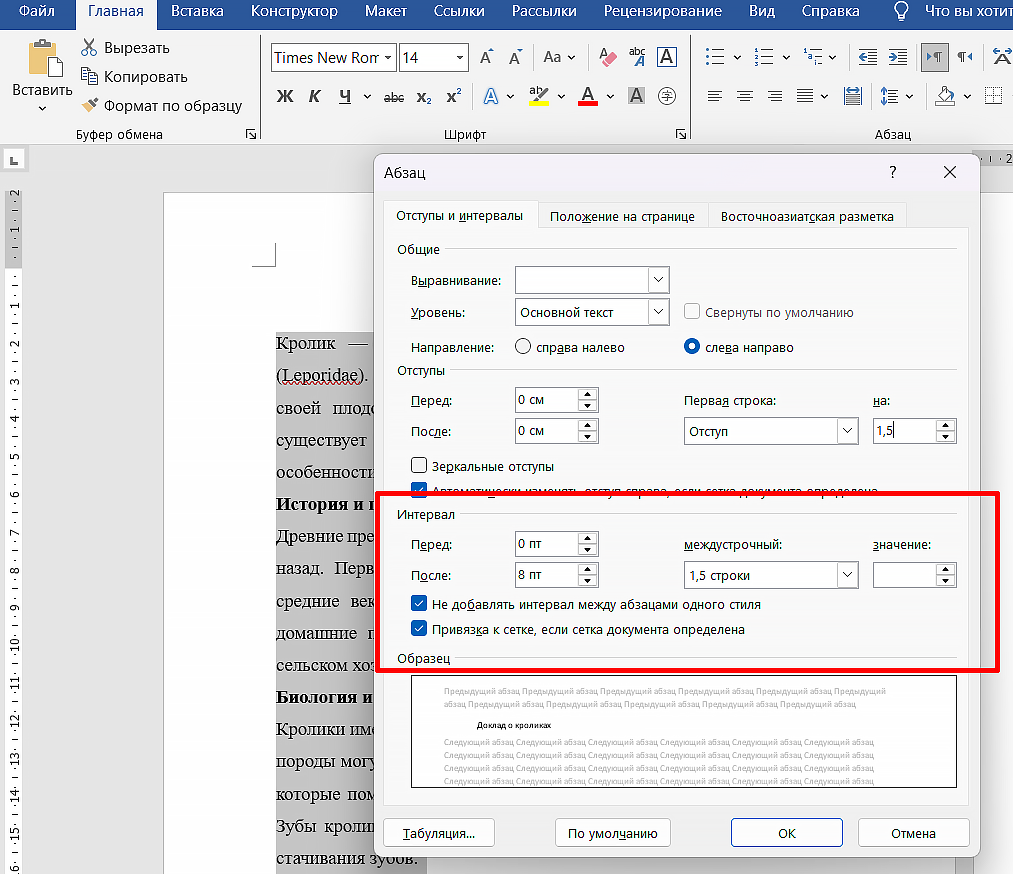Toggle underline (Ч) formatting
The height and width of the screenshot is (874, 1013).
(x=345, y=97)
